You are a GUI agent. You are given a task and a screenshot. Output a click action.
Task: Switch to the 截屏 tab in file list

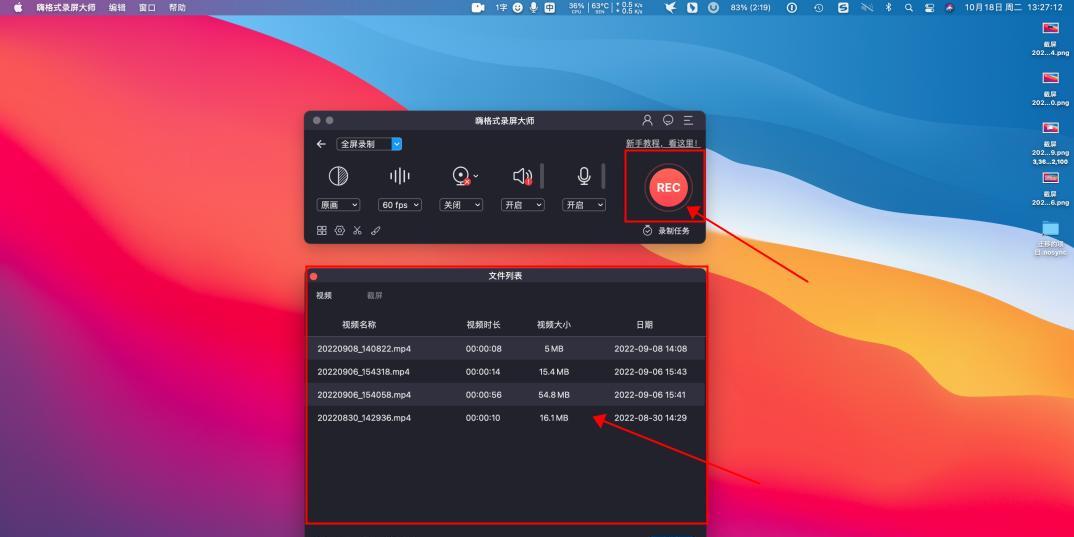pos(375,296)
